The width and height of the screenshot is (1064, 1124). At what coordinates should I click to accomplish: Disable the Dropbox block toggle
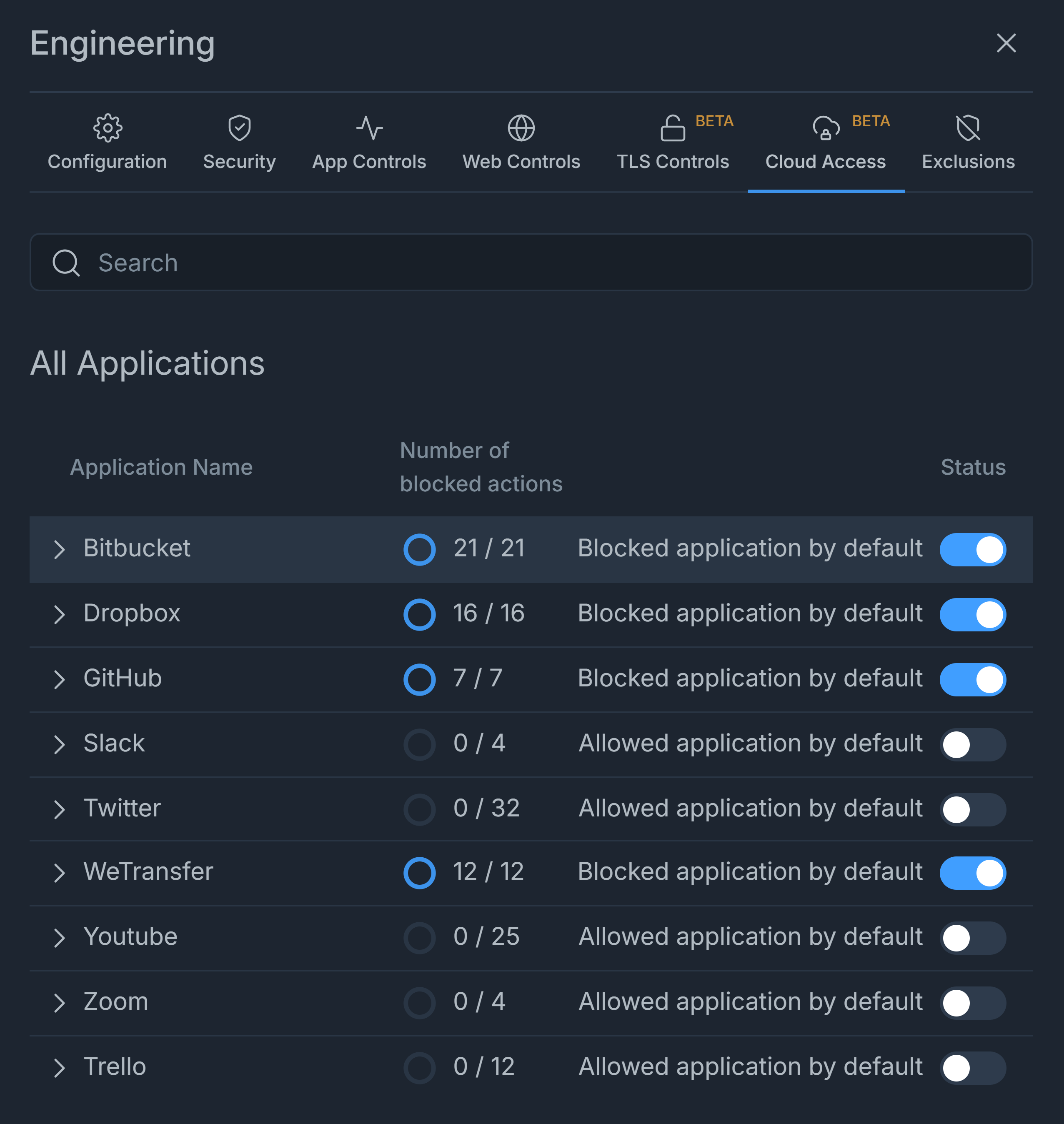[972, 614]
